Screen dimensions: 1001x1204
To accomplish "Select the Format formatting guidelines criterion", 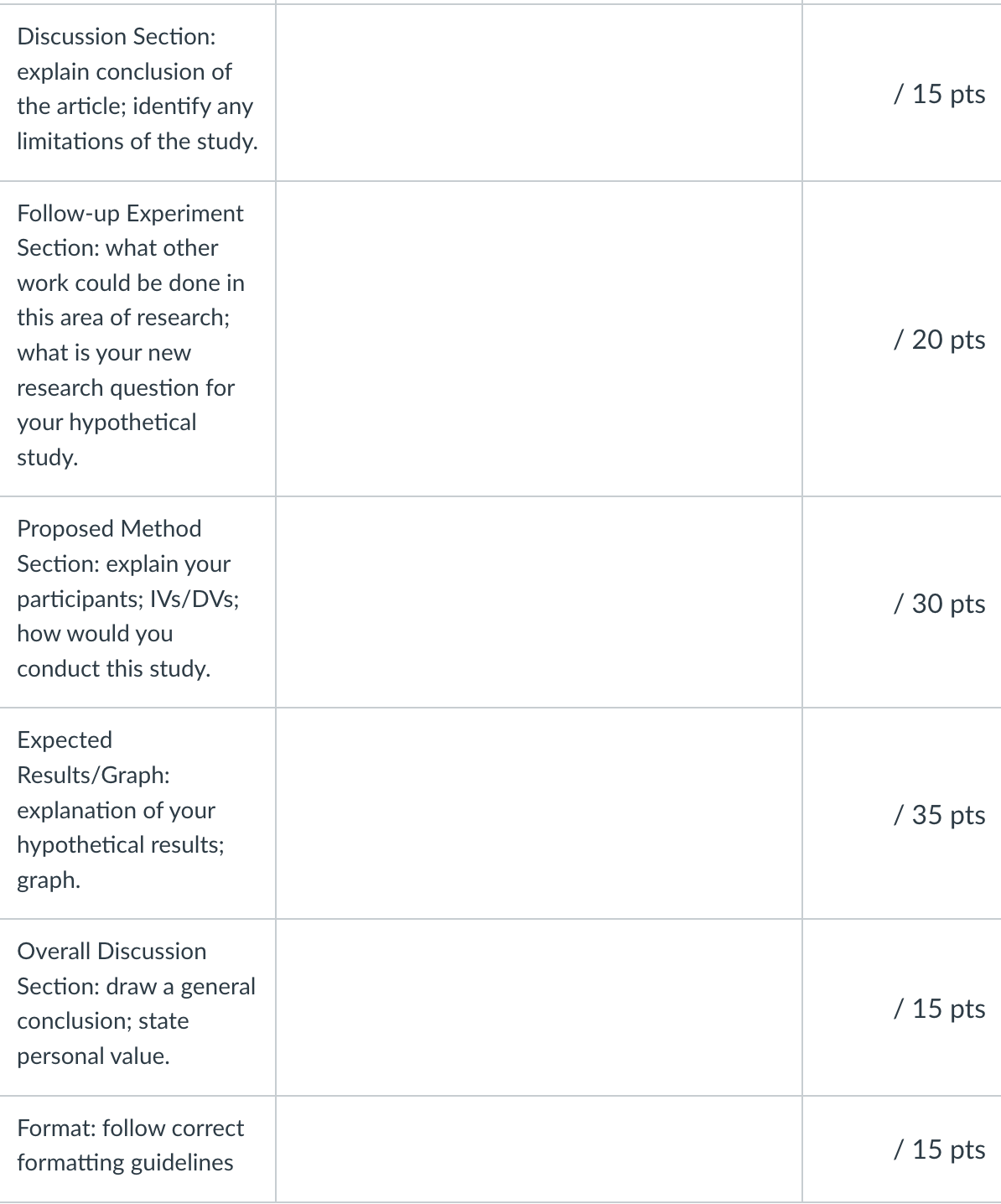I will (130, 1145).
